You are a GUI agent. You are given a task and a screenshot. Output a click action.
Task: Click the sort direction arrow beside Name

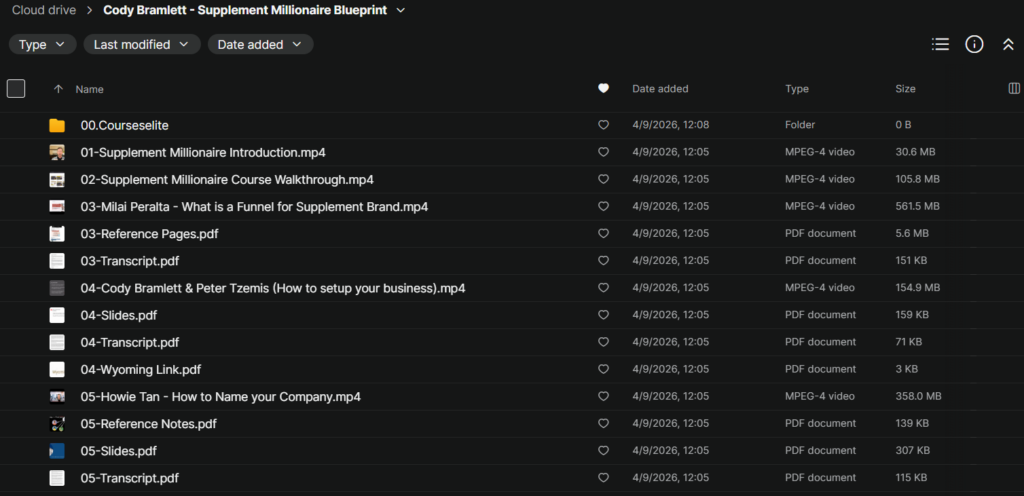click(x=58, y=89)
